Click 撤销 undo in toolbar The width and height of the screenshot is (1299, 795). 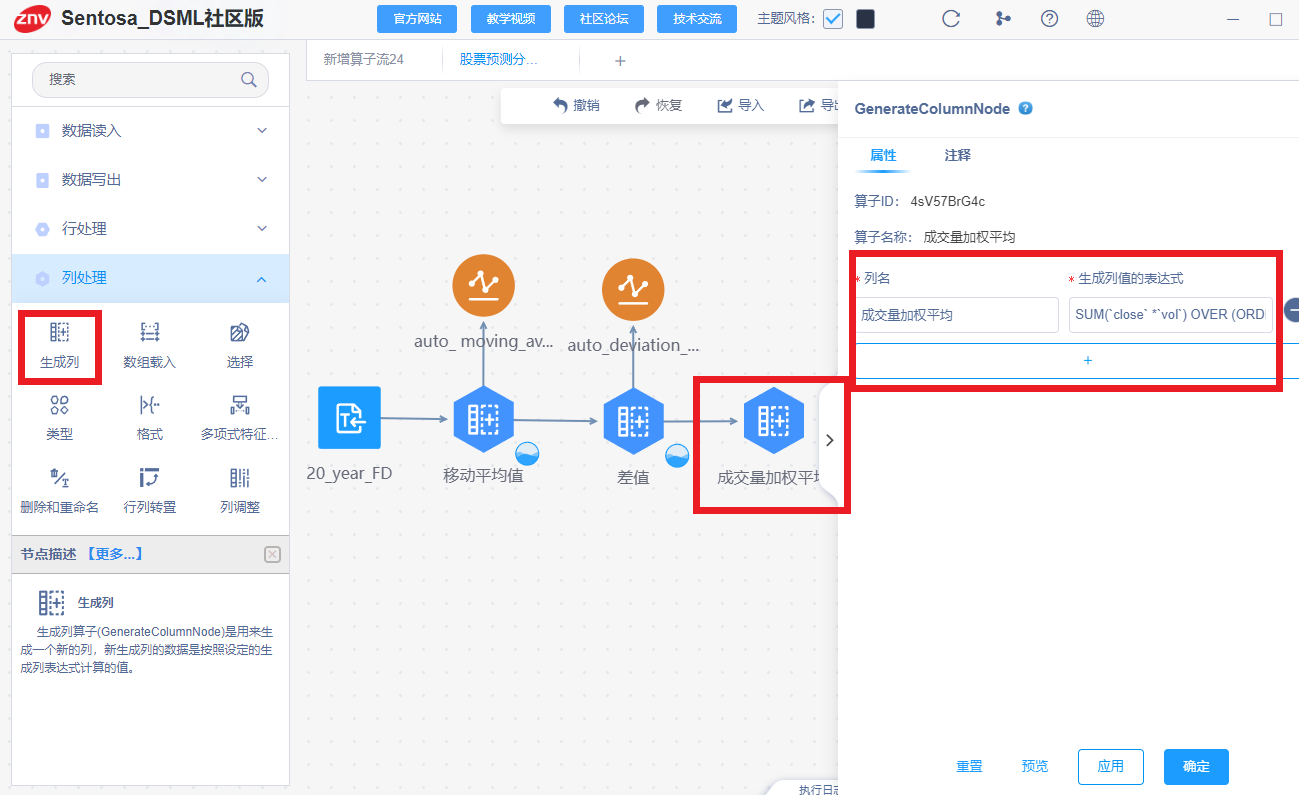tap(576, 106)
